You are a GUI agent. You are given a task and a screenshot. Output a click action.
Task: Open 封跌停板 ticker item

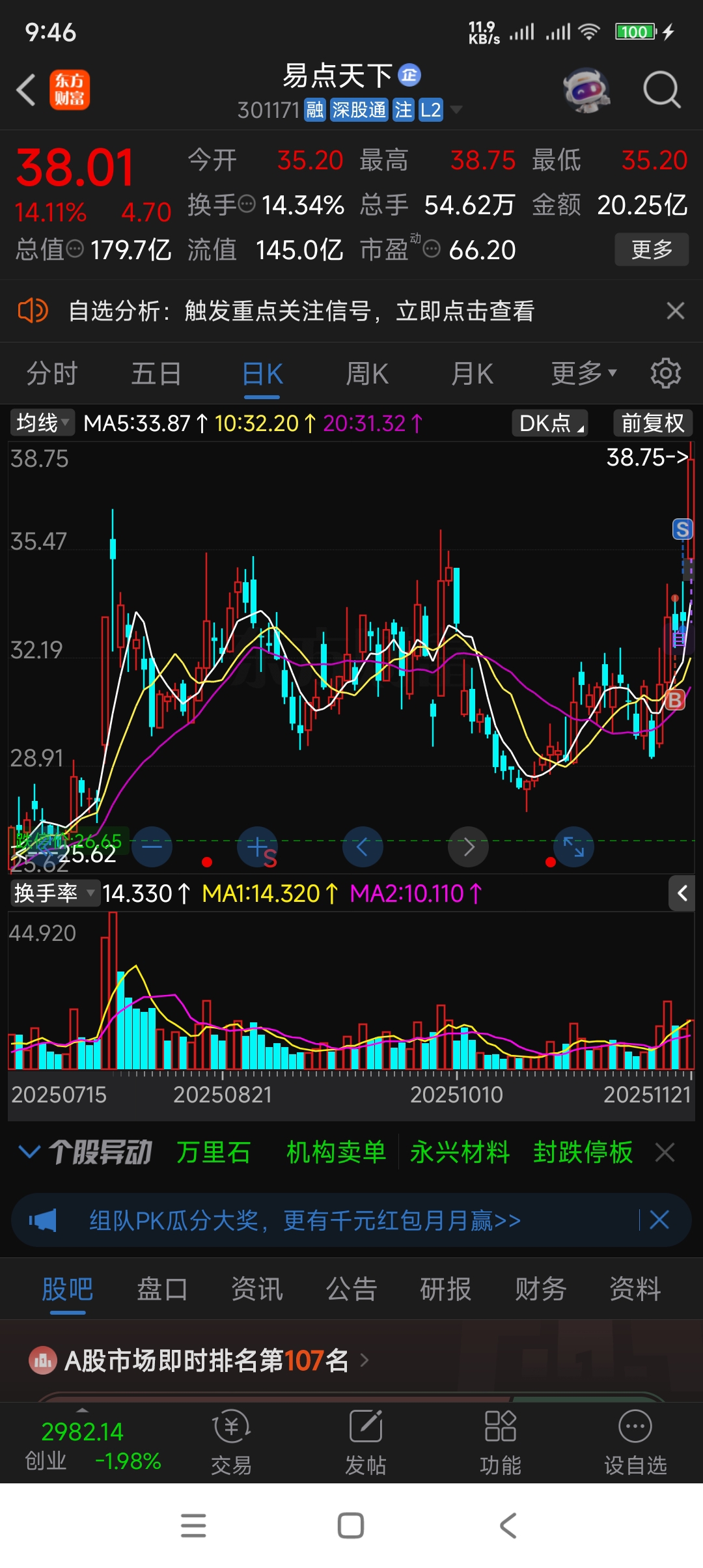click(583, 1152)
